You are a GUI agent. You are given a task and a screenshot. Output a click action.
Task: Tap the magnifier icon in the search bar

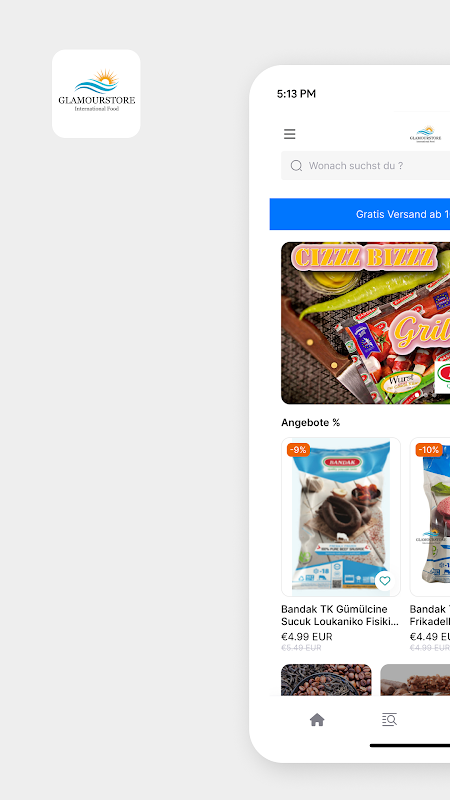(296, 165)
